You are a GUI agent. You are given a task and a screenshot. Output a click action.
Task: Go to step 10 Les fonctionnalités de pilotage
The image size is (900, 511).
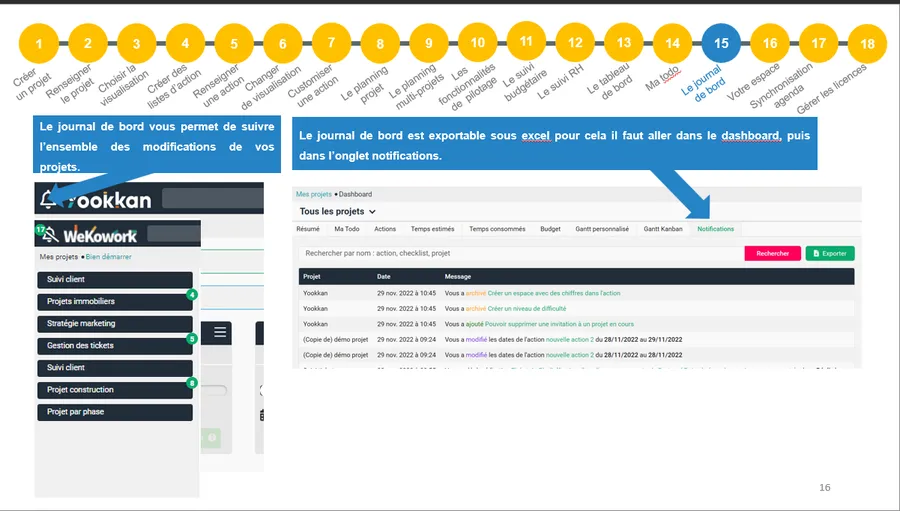pos(478,42)
